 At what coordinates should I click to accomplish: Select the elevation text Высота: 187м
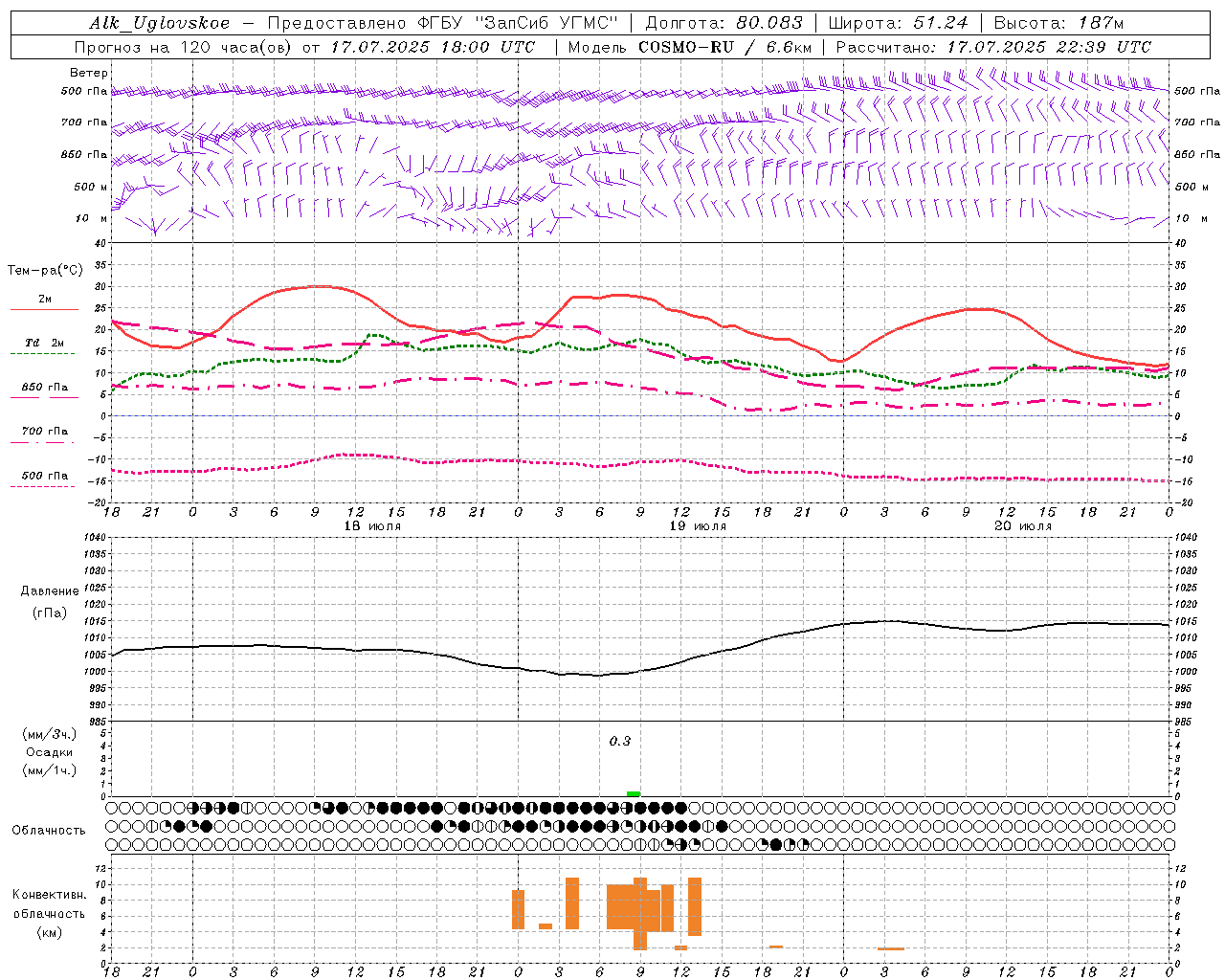pos(1058,23)
